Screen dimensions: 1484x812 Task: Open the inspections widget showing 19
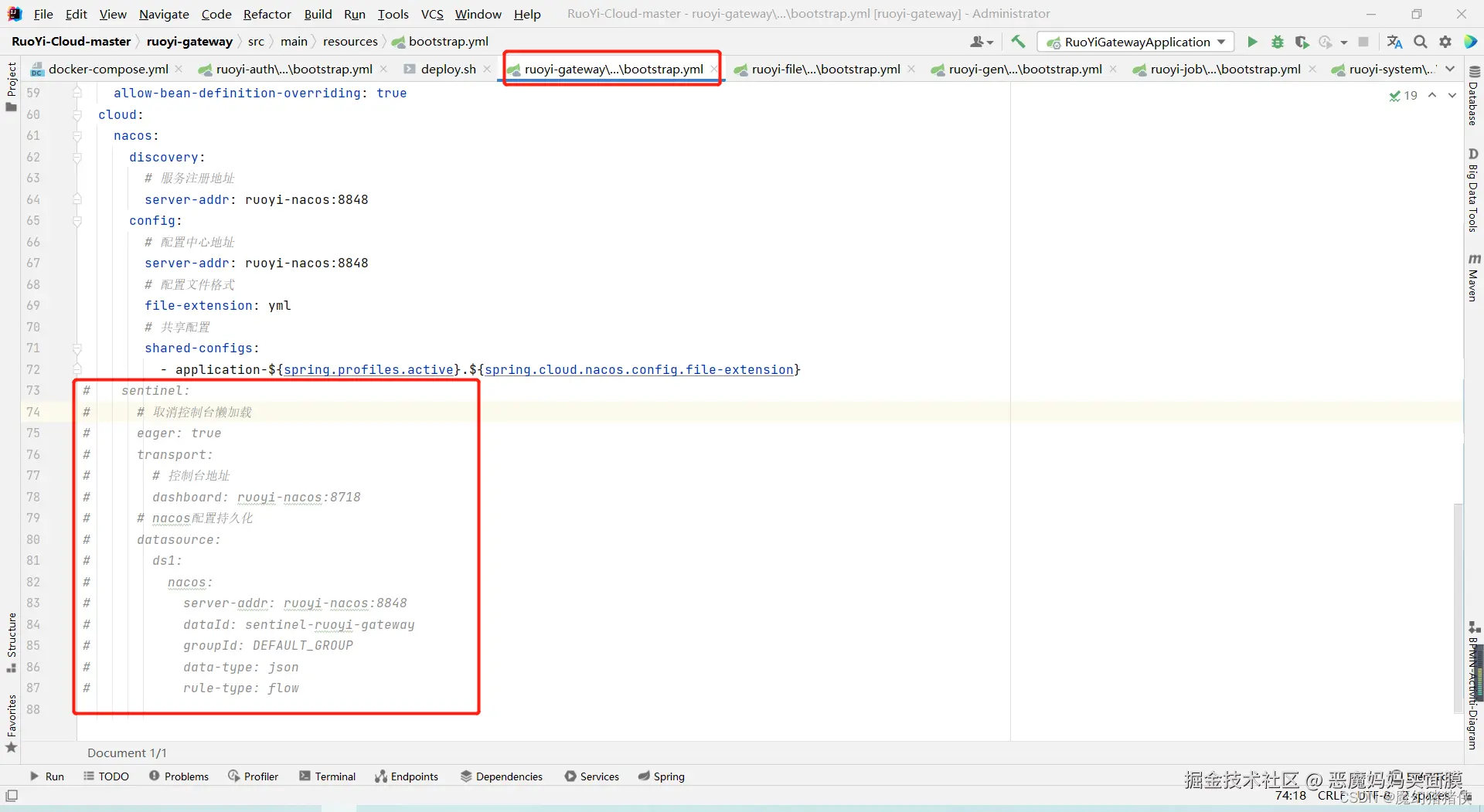(x=1403, y=95)
